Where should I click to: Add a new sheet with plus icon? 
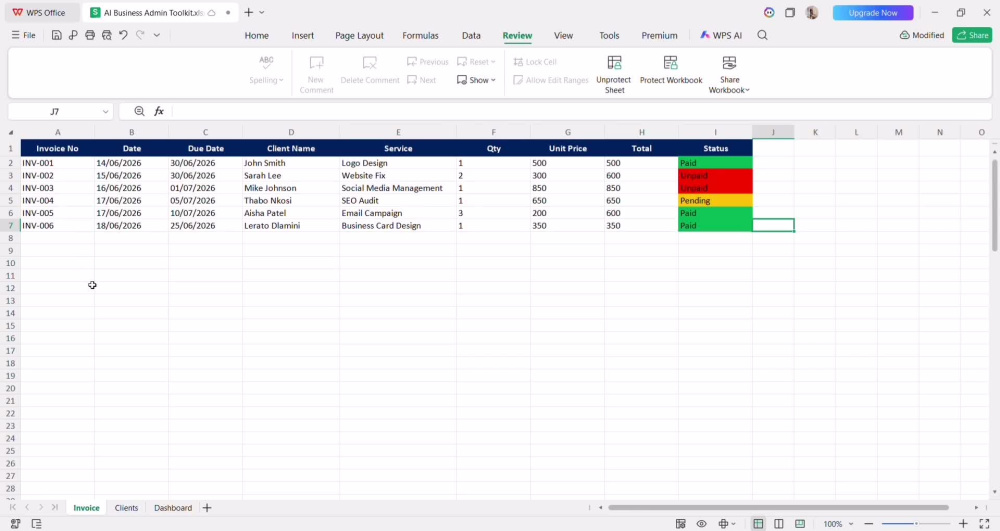(207, 508)
